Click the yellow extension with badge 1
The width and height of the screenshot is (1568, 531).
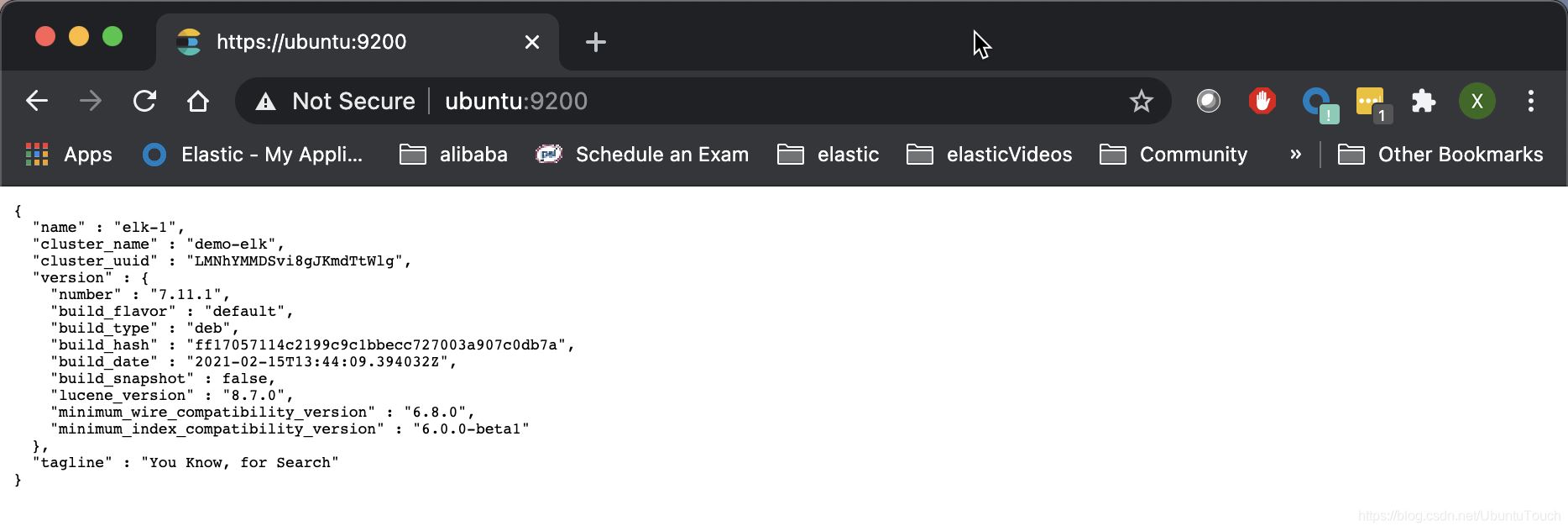pos(1370,103)
